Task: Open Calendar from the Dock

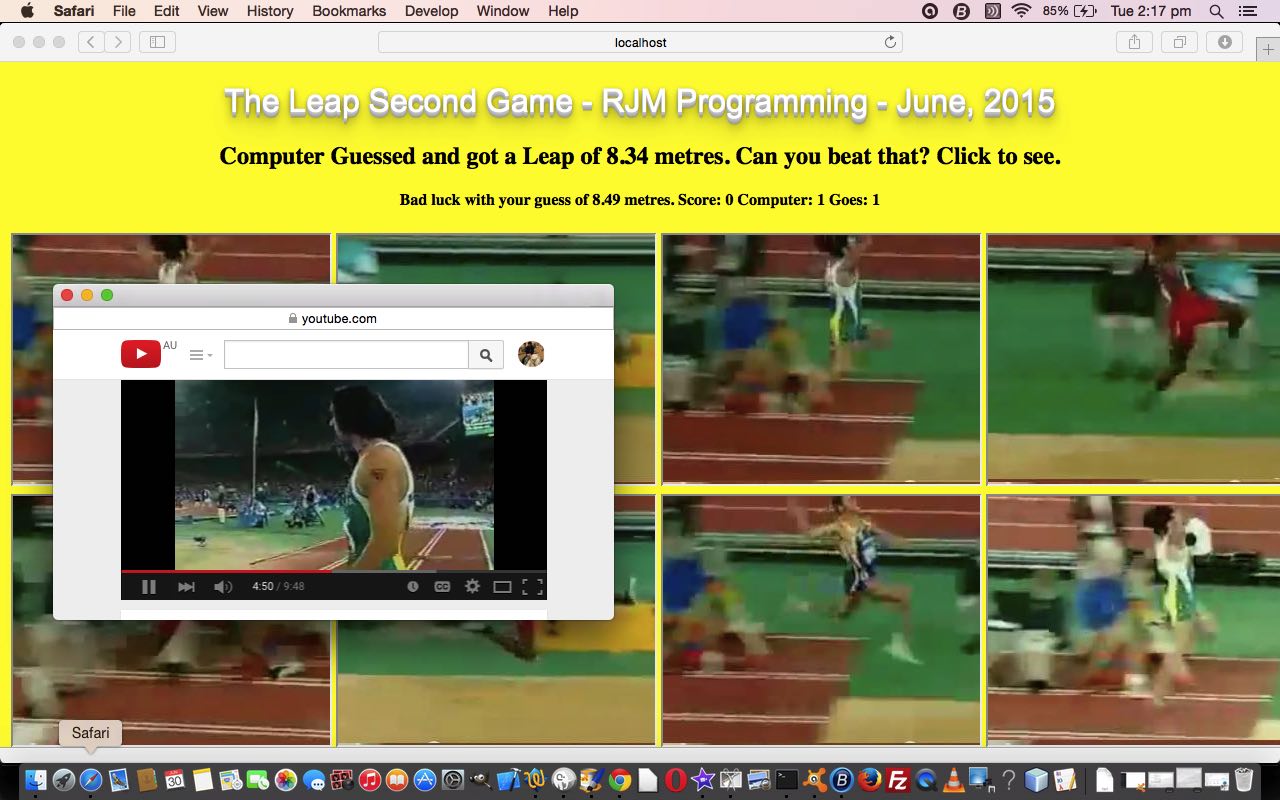Action: [x=175, y=780]
